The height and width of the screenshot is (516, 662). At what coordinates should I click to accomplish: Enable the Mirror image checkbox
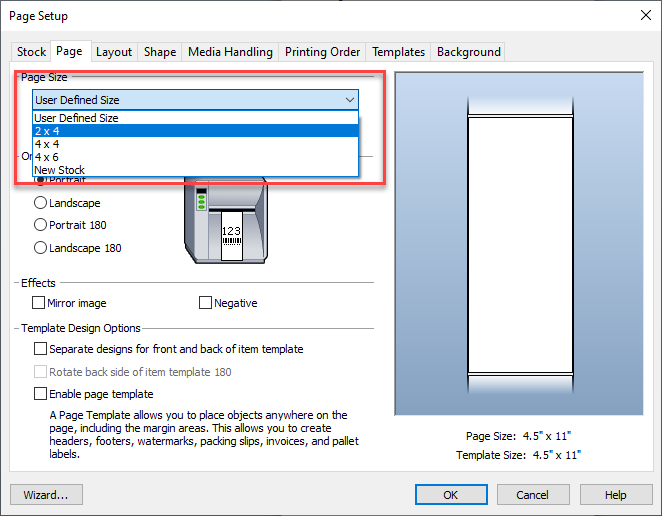[x=39, y=303]
